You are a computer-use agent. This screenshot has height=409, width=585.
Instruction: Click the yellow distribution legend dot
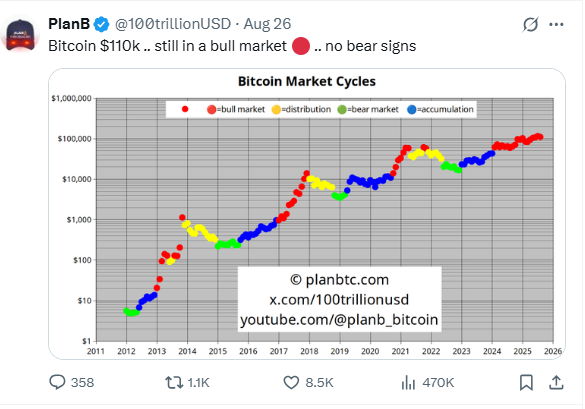point(276,109)
